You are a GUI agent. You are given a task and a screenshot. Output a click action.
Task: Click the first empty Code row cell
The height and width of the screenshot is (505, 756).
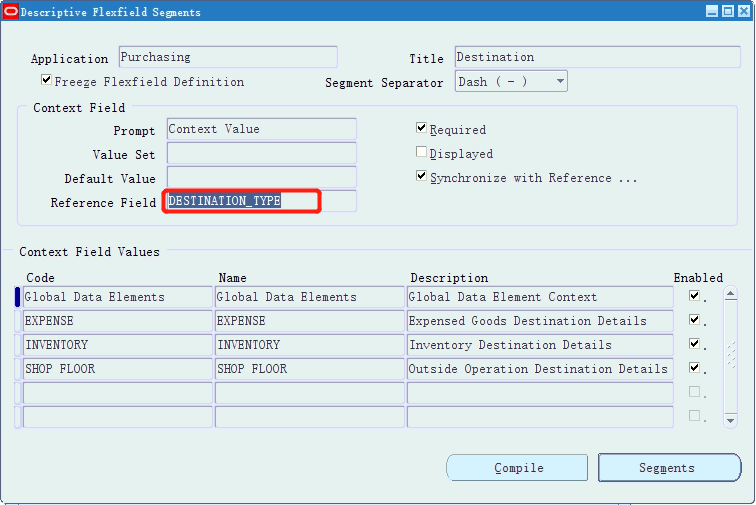(118, 393)
